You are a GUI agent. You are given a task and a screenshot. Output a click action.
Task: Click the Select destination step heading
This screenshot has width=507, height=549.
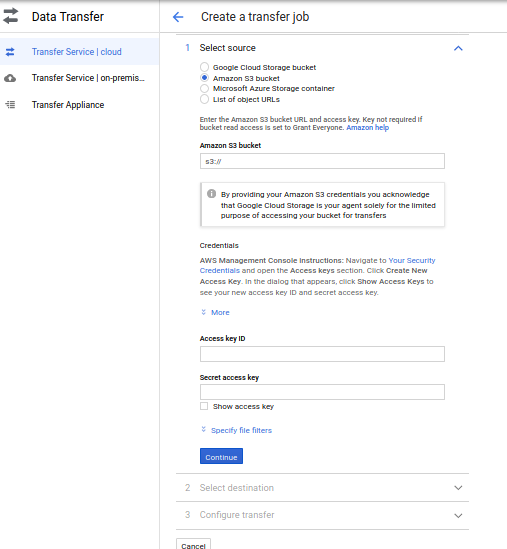[237, 488]
